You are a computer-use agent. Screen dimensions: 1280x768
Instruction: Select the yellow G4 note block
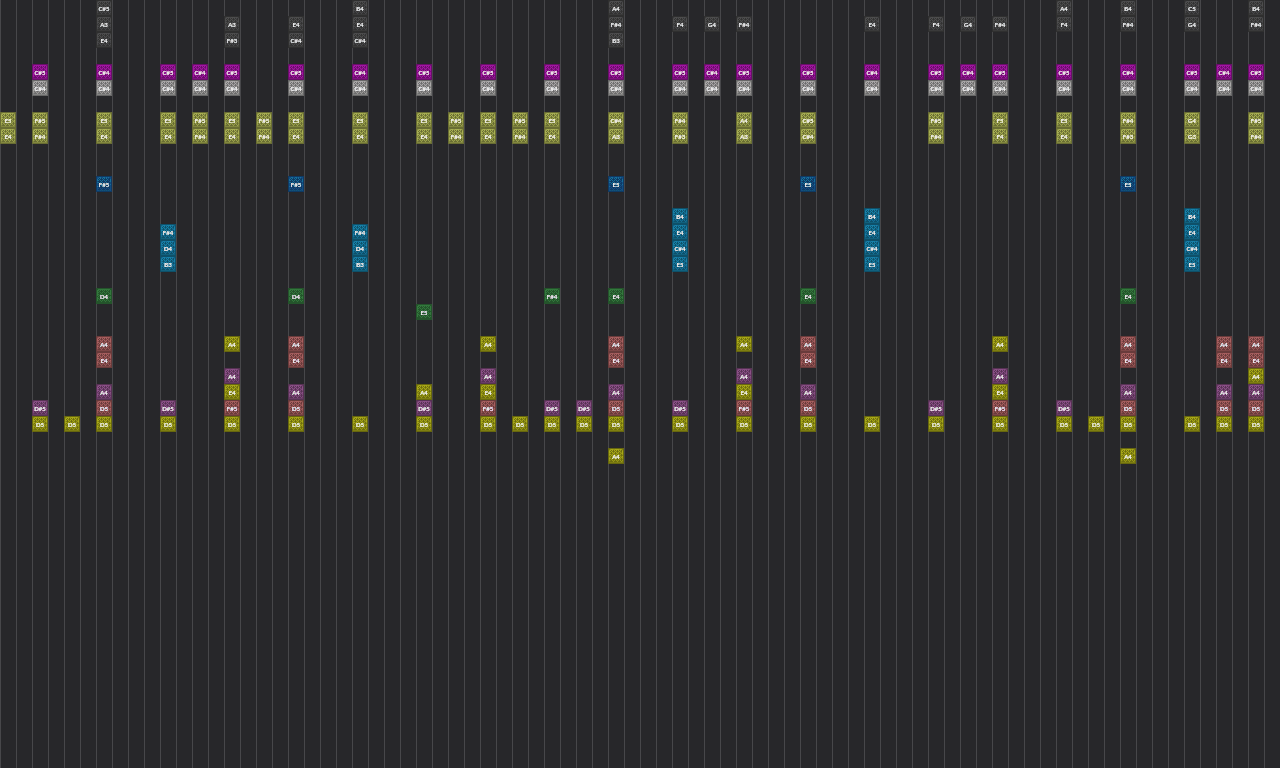[1192, 120]
